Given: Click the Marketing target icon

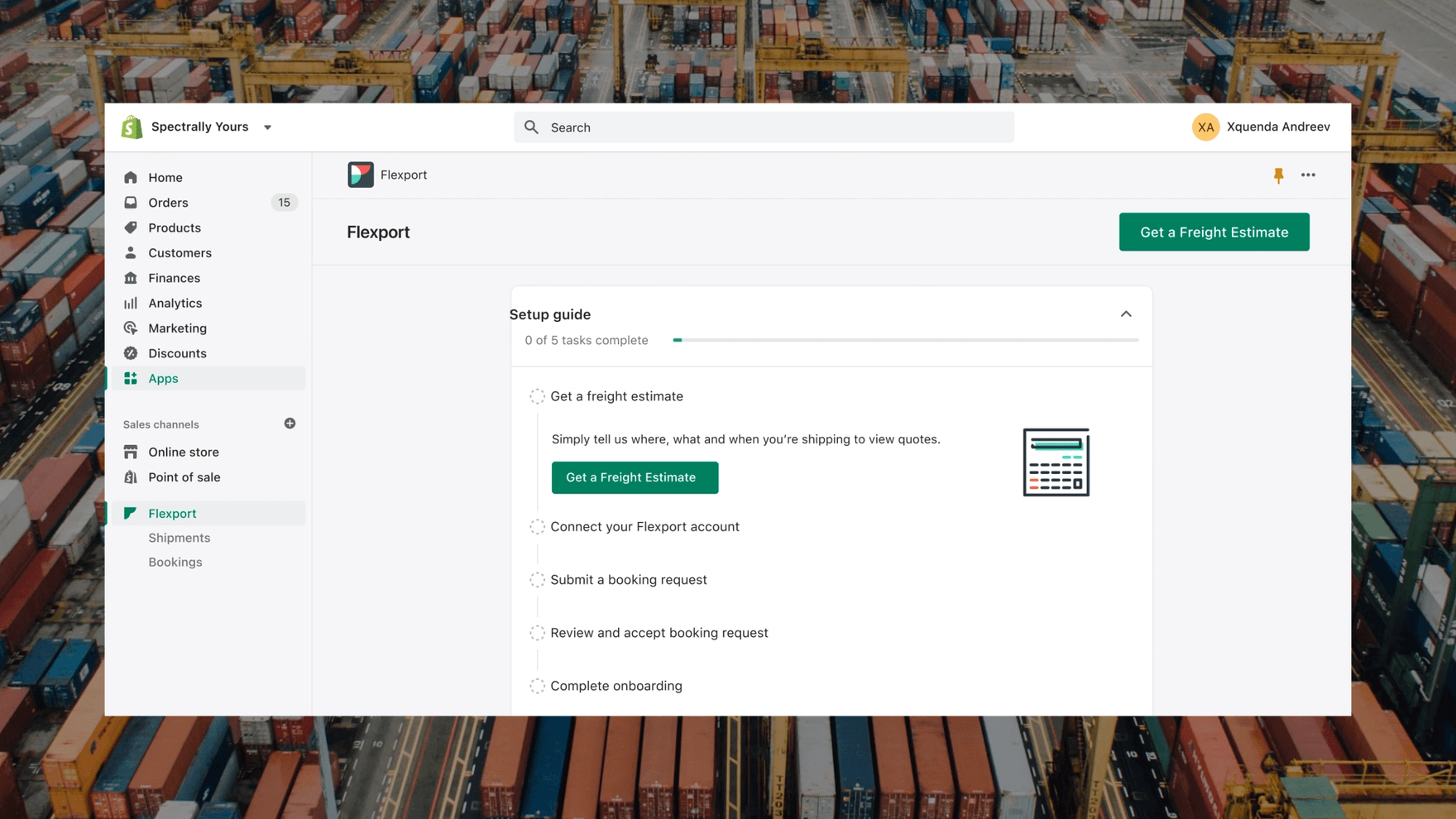Looking at the screenshot, I should point(131,328).
